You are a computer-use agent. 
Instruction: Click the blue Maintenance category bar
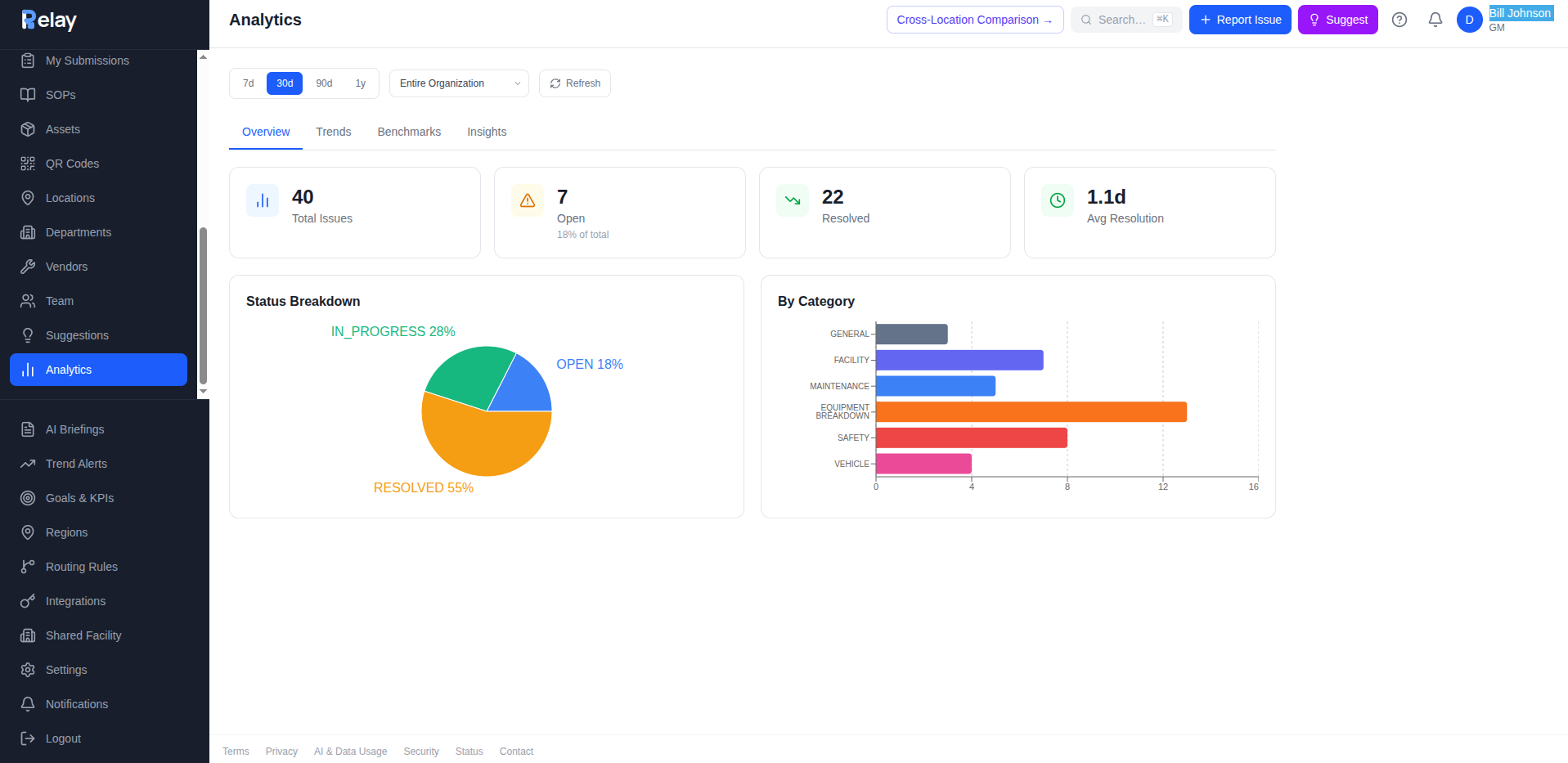click(x=936, y=386)
